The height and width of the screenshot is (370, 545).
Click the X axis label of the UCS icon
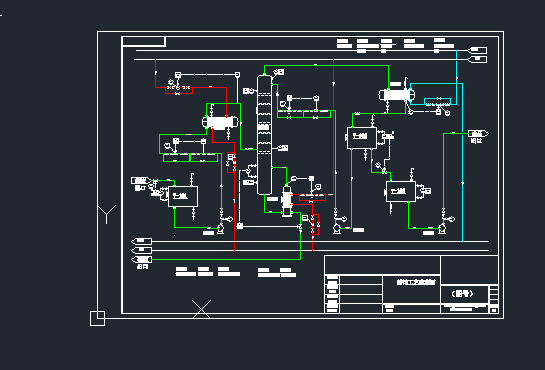click(202, 309)
